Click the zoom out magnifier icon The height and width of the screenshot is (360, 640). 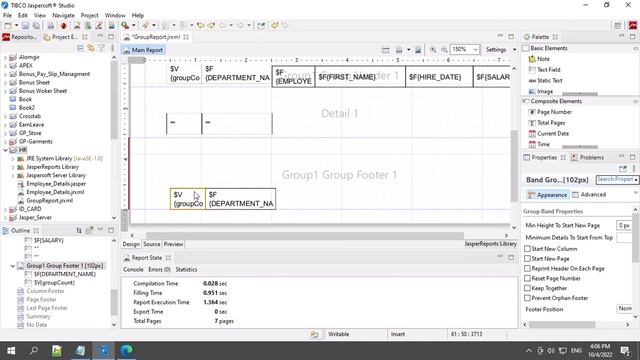tap(444, 50)
